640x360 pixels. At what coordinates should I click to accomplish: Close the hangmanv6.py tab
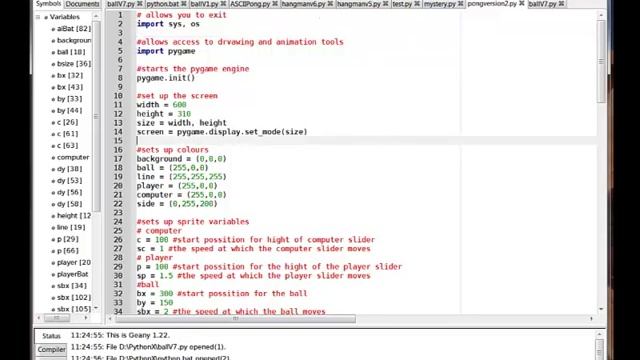pyautogui.click(x=330, y=4)
